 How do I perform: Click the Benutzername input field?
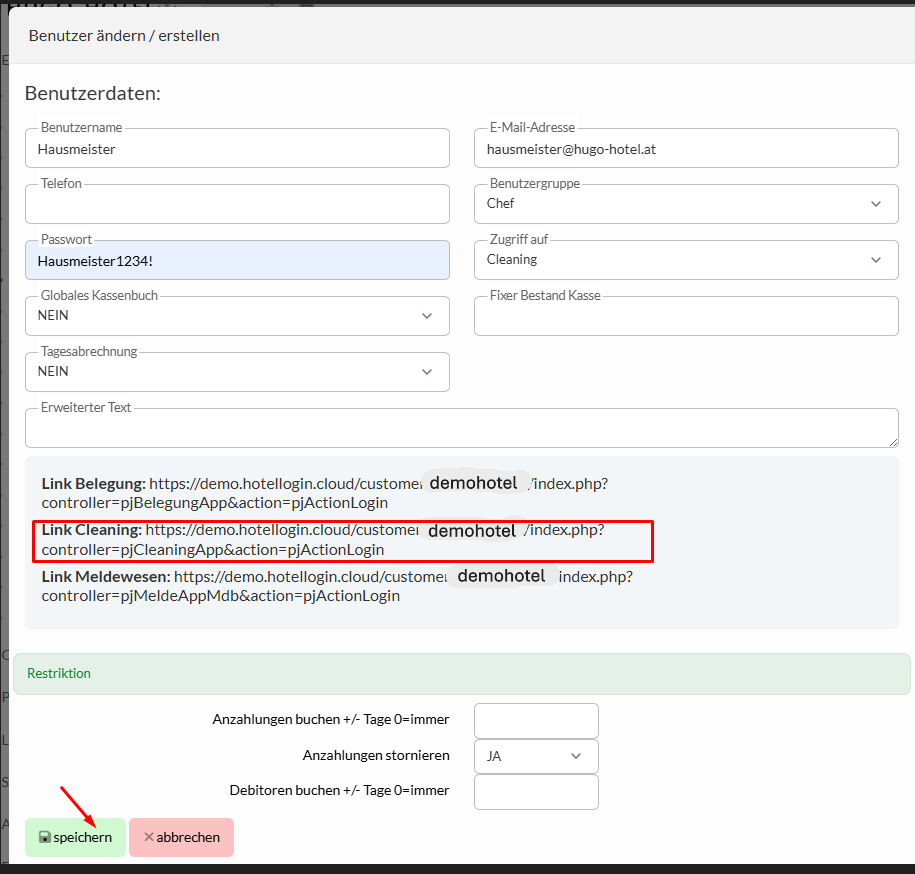click(x=237, y=149)
